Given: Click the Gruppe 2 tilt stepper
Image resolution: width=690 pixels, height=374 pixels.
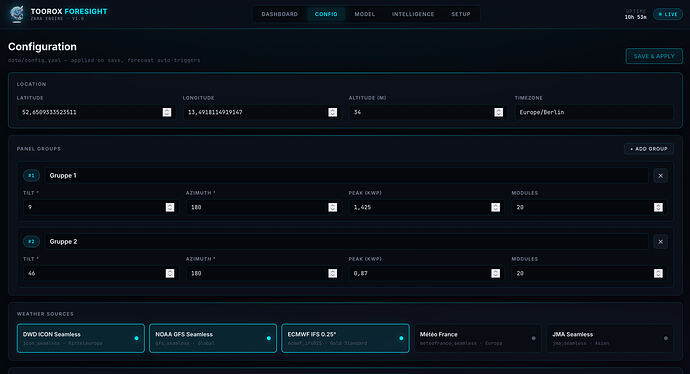Looking at the screenshot, I should [170, 273].
